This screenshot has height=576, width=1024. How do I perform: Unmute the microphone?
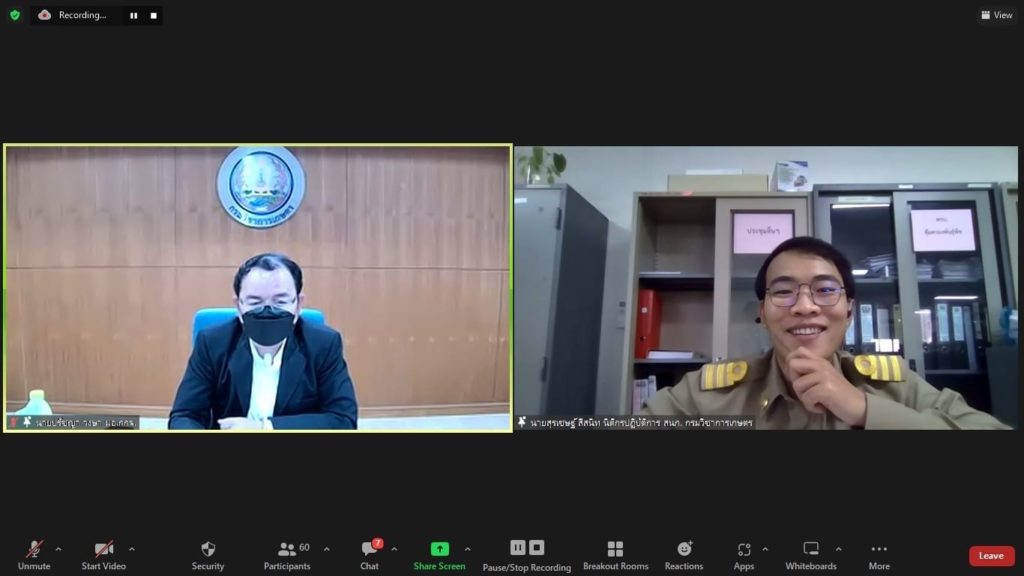tap(34, 555)
